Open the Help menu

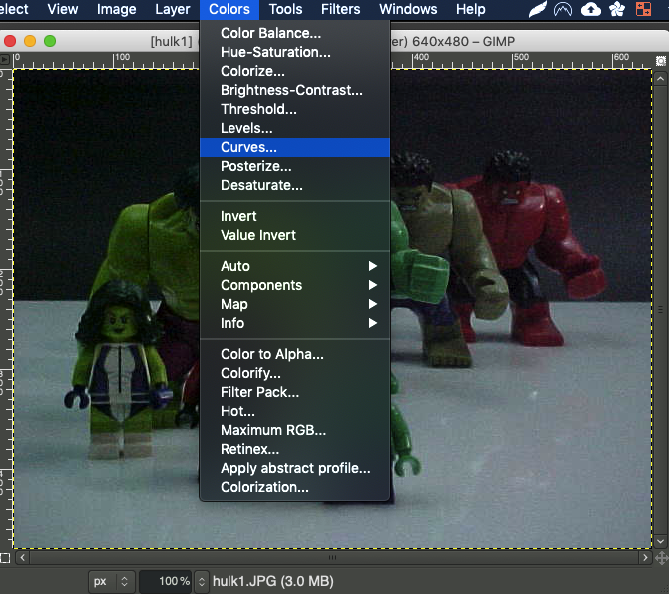(x=471, y=9)
